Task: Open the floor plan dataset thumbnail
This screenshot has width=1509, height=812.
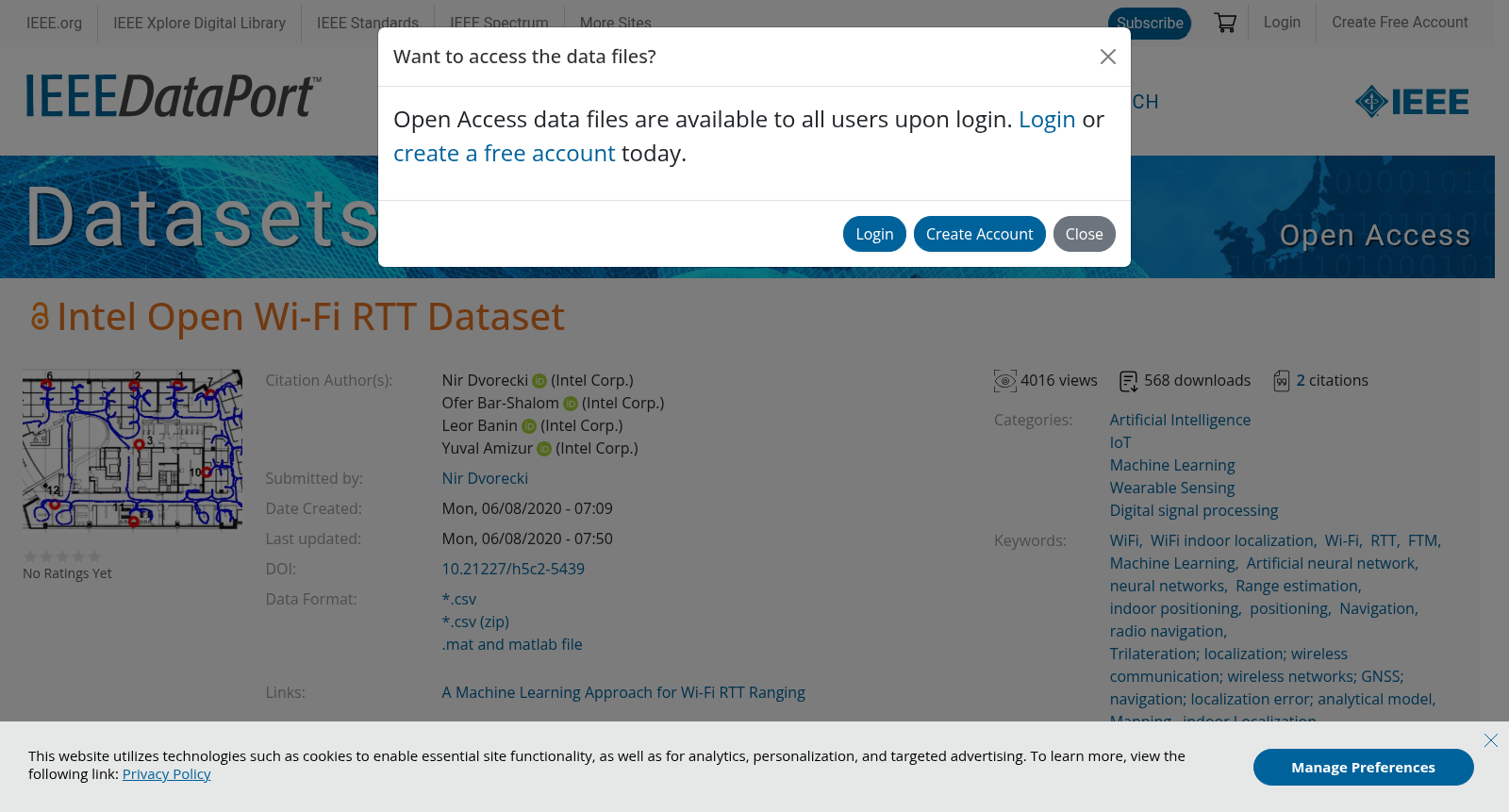Action: pos(132,449)
